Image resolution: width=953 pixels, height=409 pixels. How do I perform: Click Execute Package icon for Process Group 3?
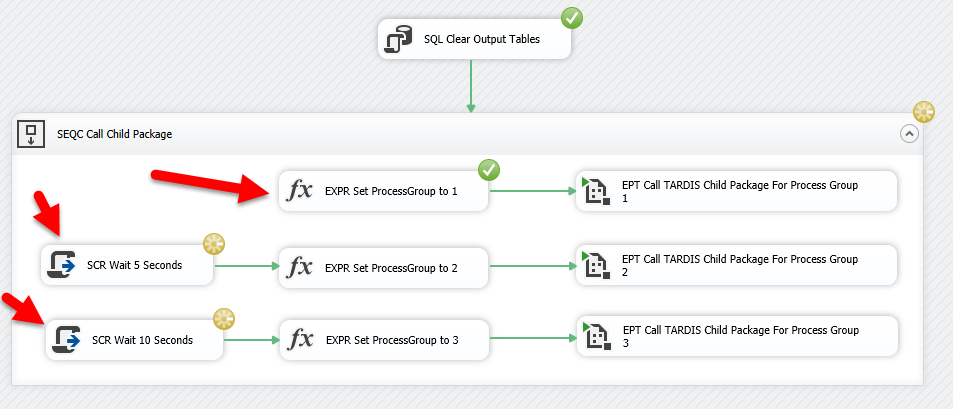point(596,335)
